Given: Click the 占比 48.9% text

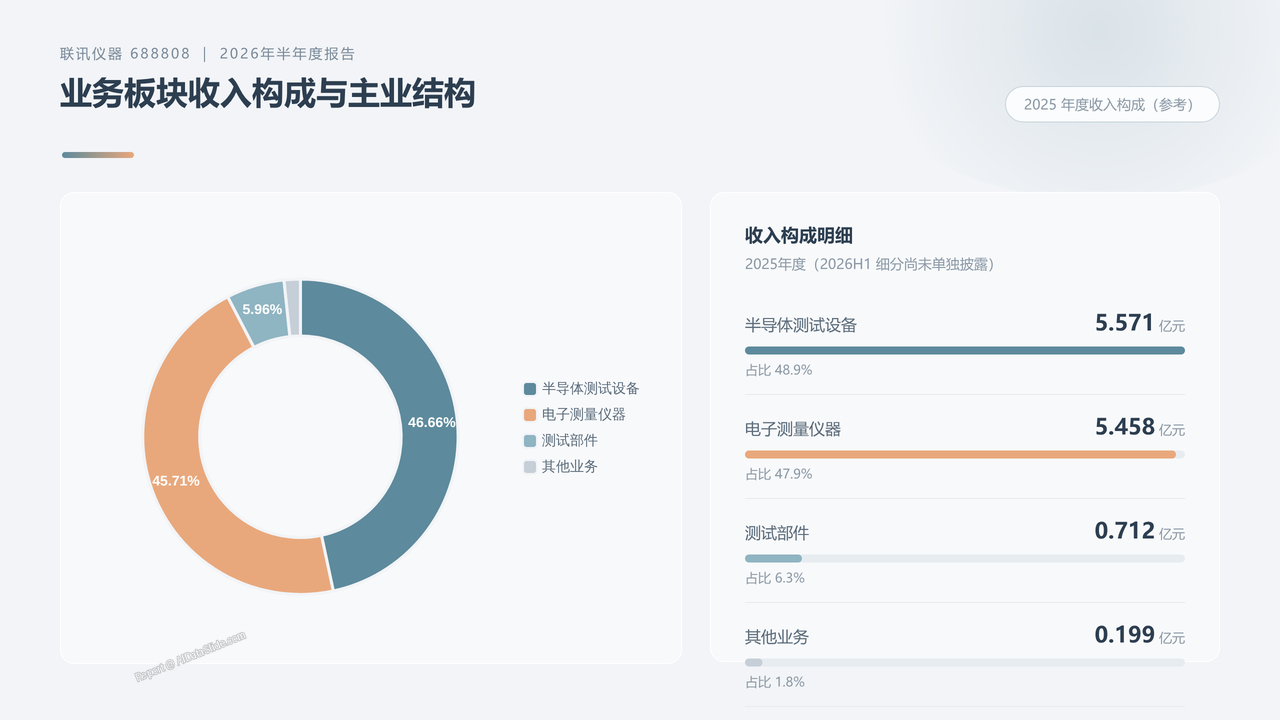Looking at the screenshot, I should (x=778, y=370).
